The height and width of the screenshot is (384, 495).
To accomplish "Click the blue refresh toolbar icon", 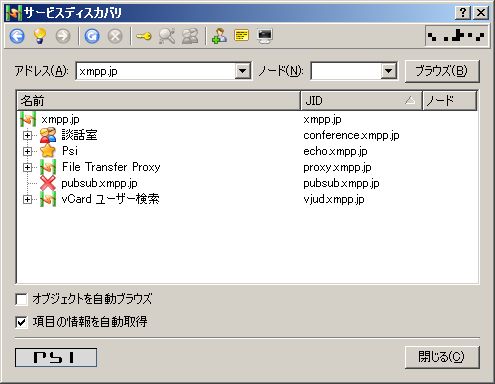I will point(92,36).
